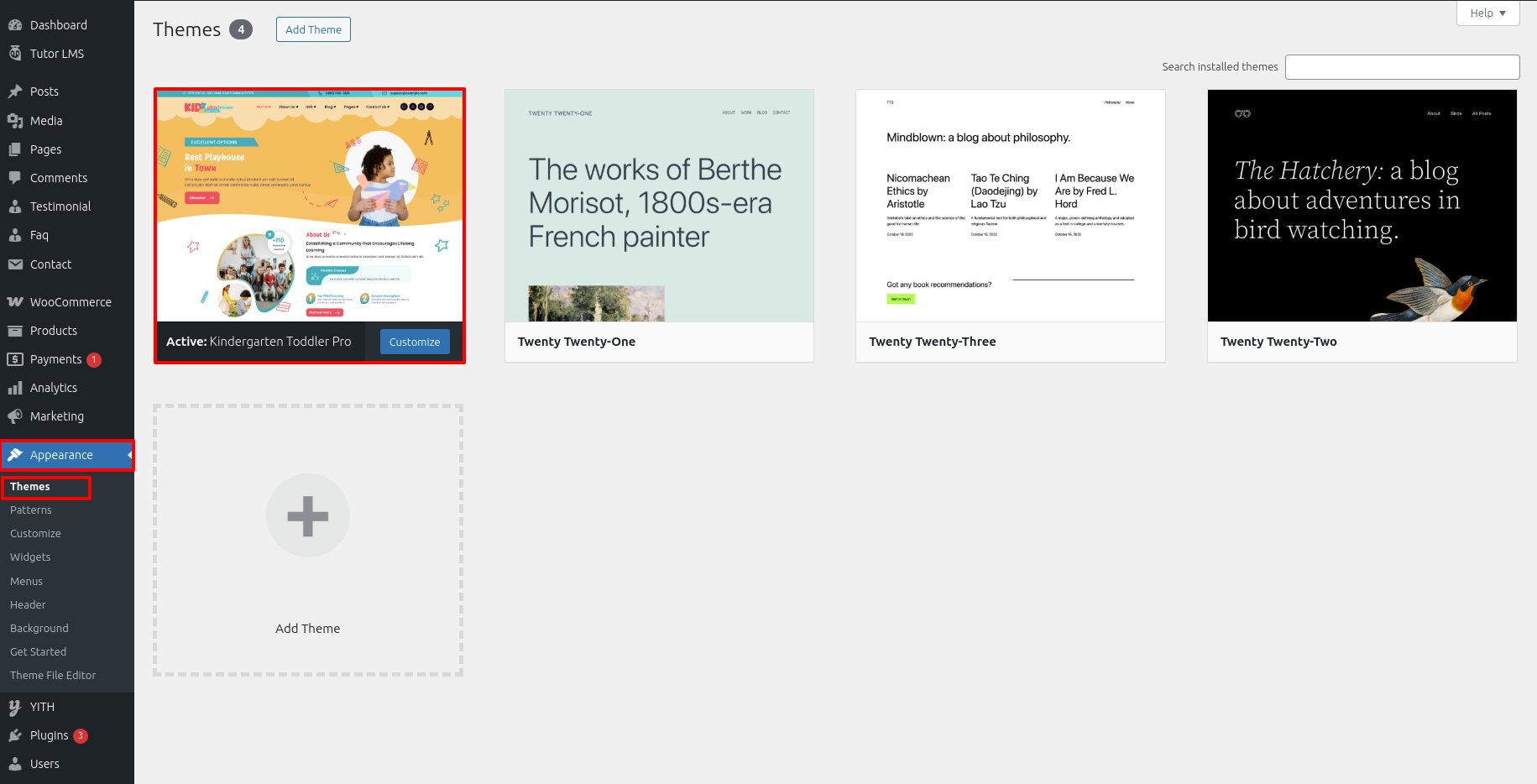Click the Analytics bar chart icon
The width and height of the screenshot is (1537, 784).
point(15,388)
